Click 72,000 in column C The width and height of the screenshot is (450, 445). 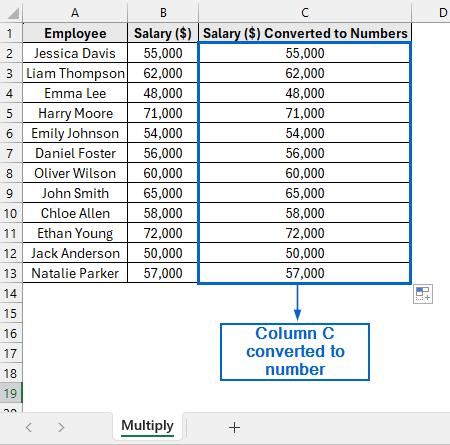coord(305,233)
